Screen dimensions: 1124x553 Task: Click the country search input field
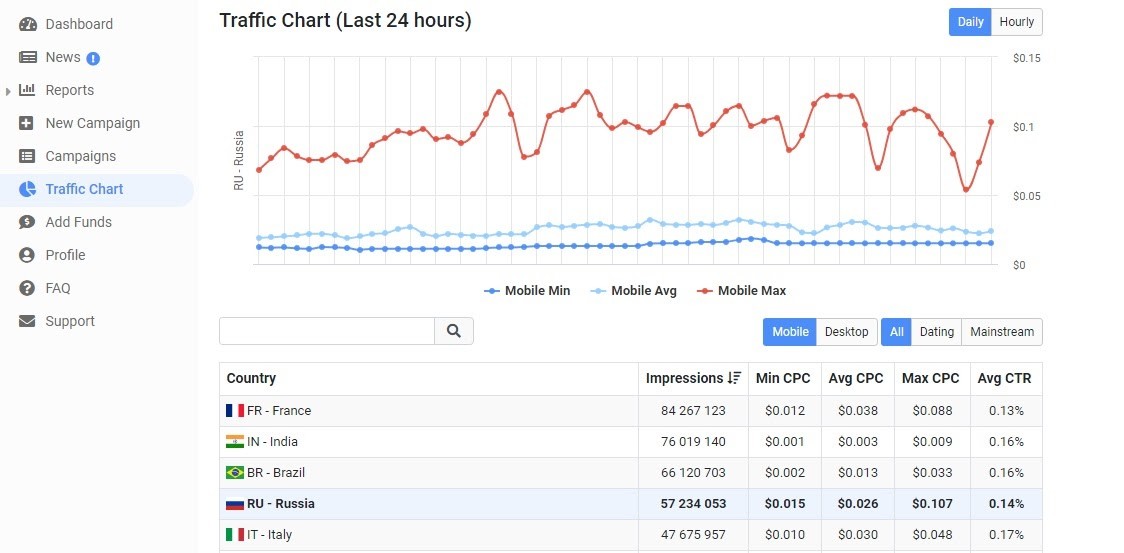coord(327,331)
